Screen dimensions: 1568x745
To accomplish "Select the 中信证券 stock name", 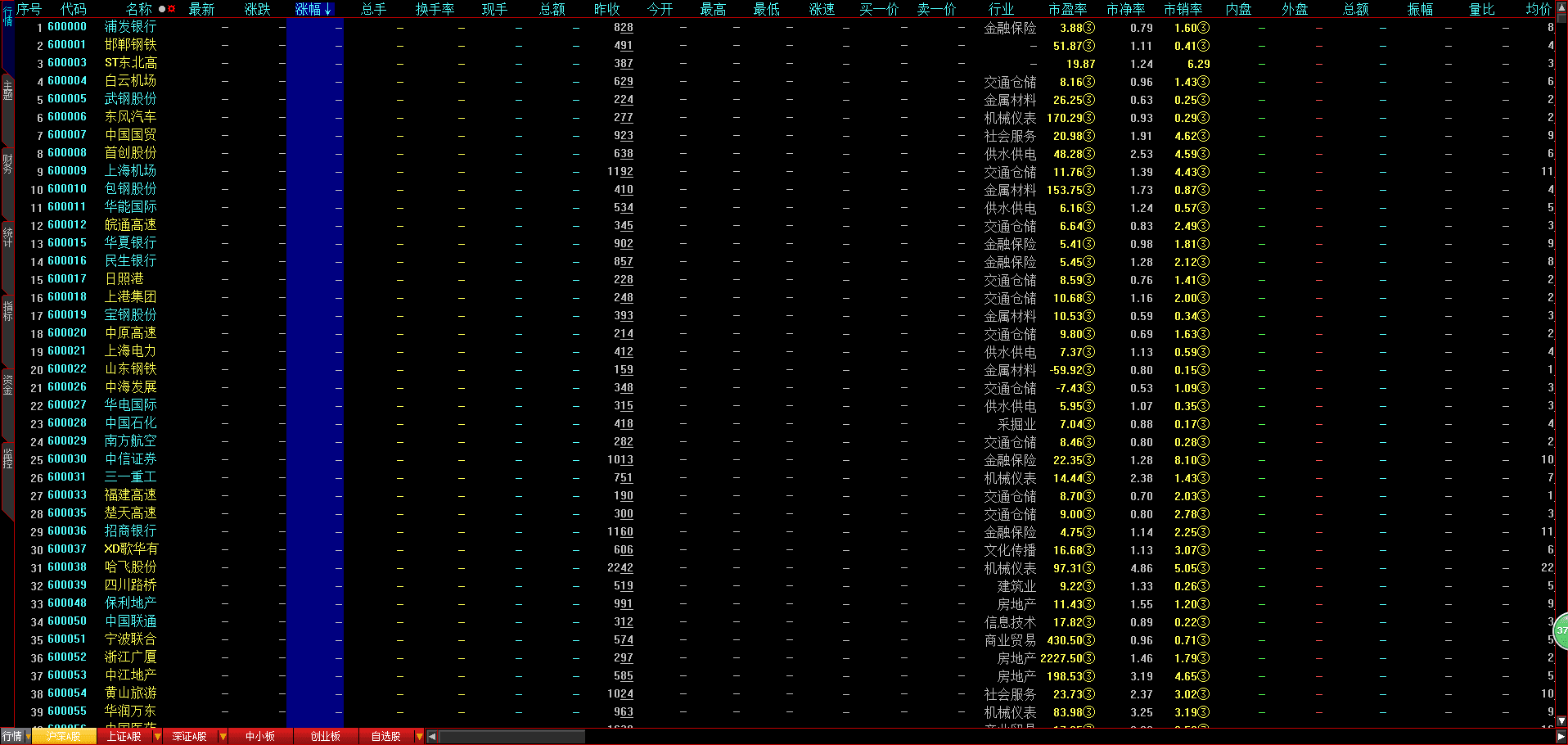I will point(130,459).
